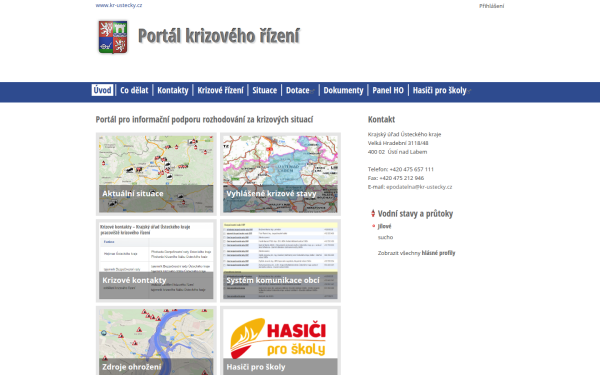Click the Kontakt heading
This screenshot has height=375, width=600.
[382, 119]
